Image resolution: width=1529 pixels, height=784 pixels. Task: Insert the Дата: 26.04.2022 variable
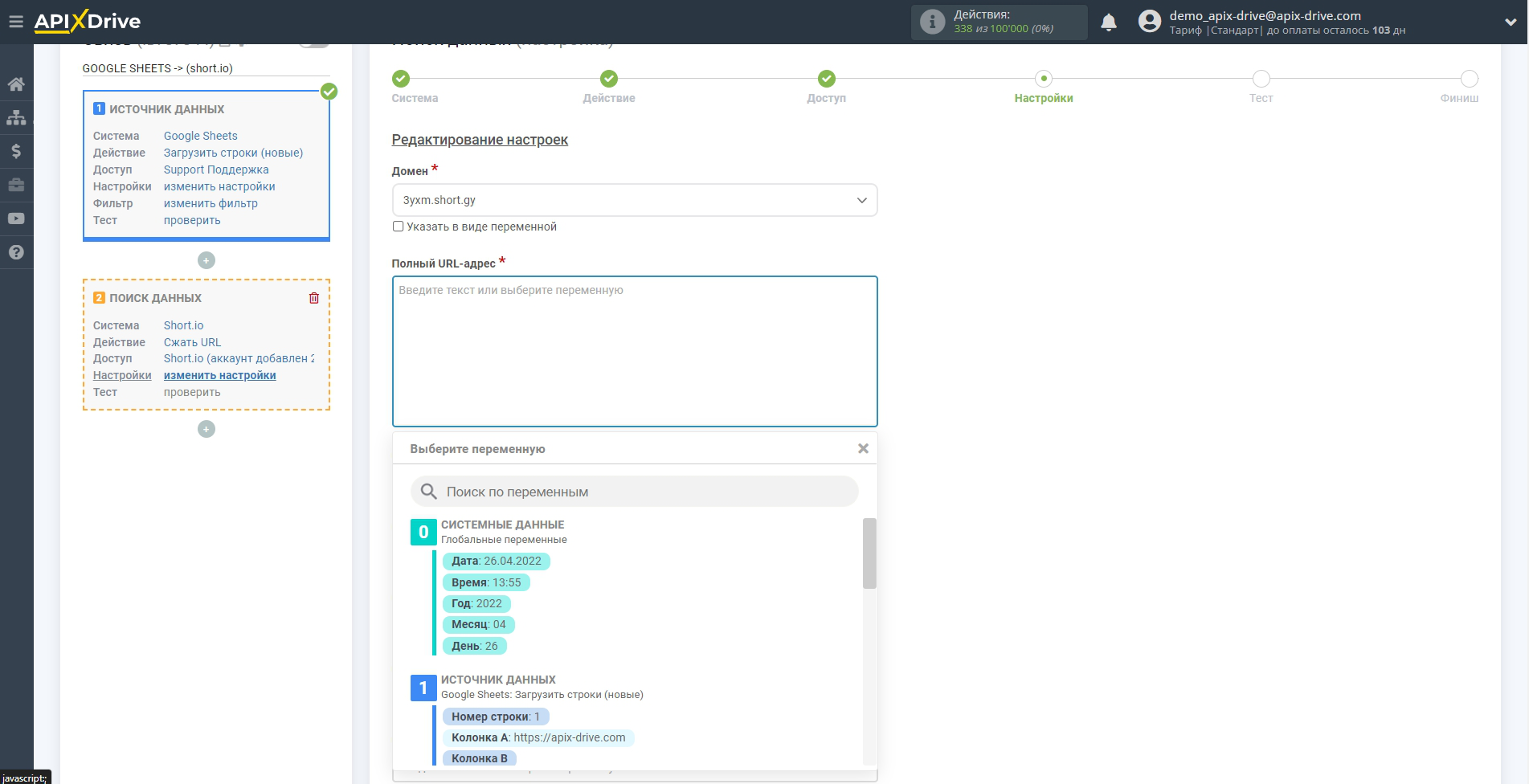click(x=496, y=561)
